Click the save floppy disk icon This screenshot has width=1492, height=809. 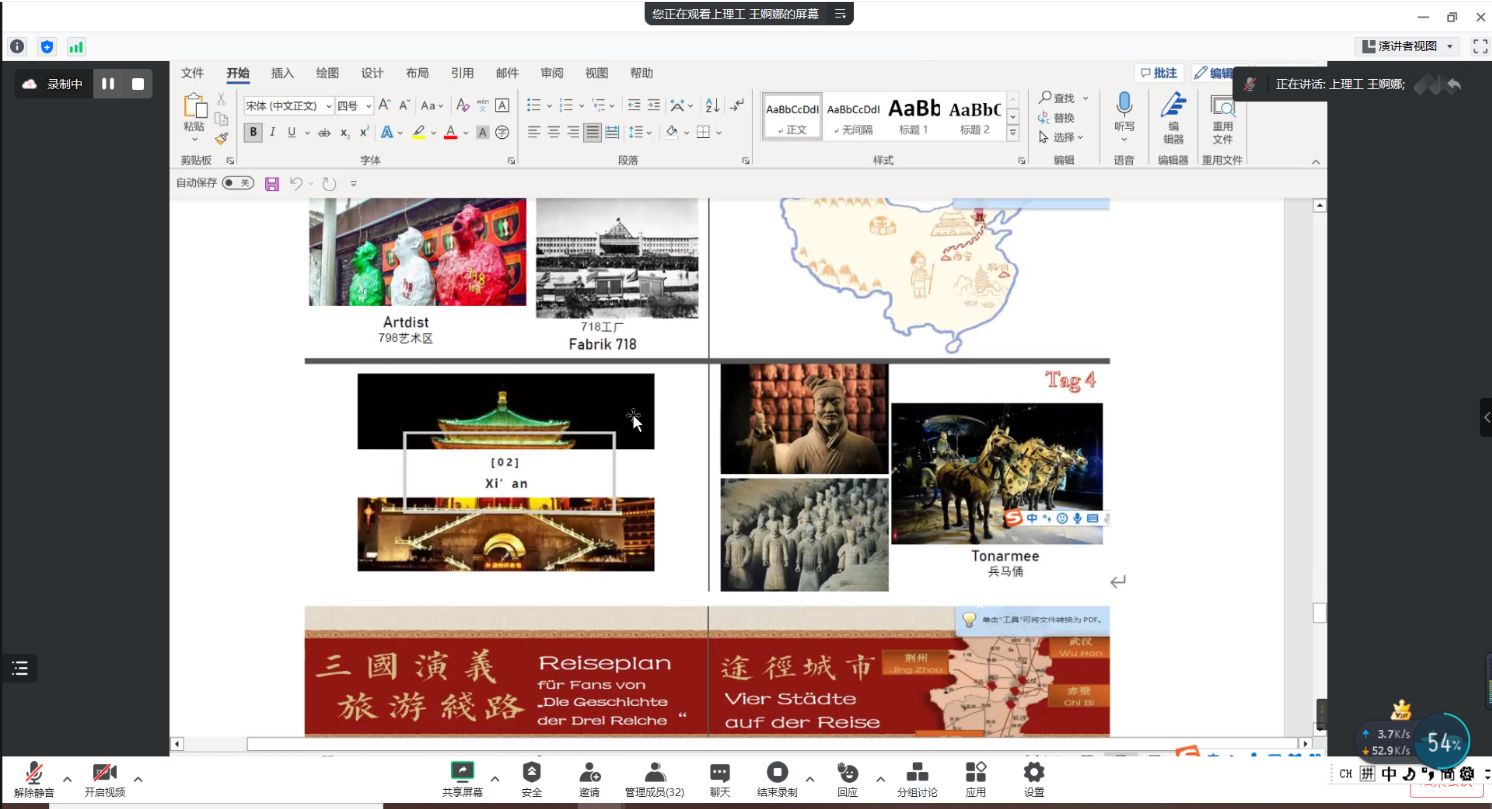click(272, 183)
